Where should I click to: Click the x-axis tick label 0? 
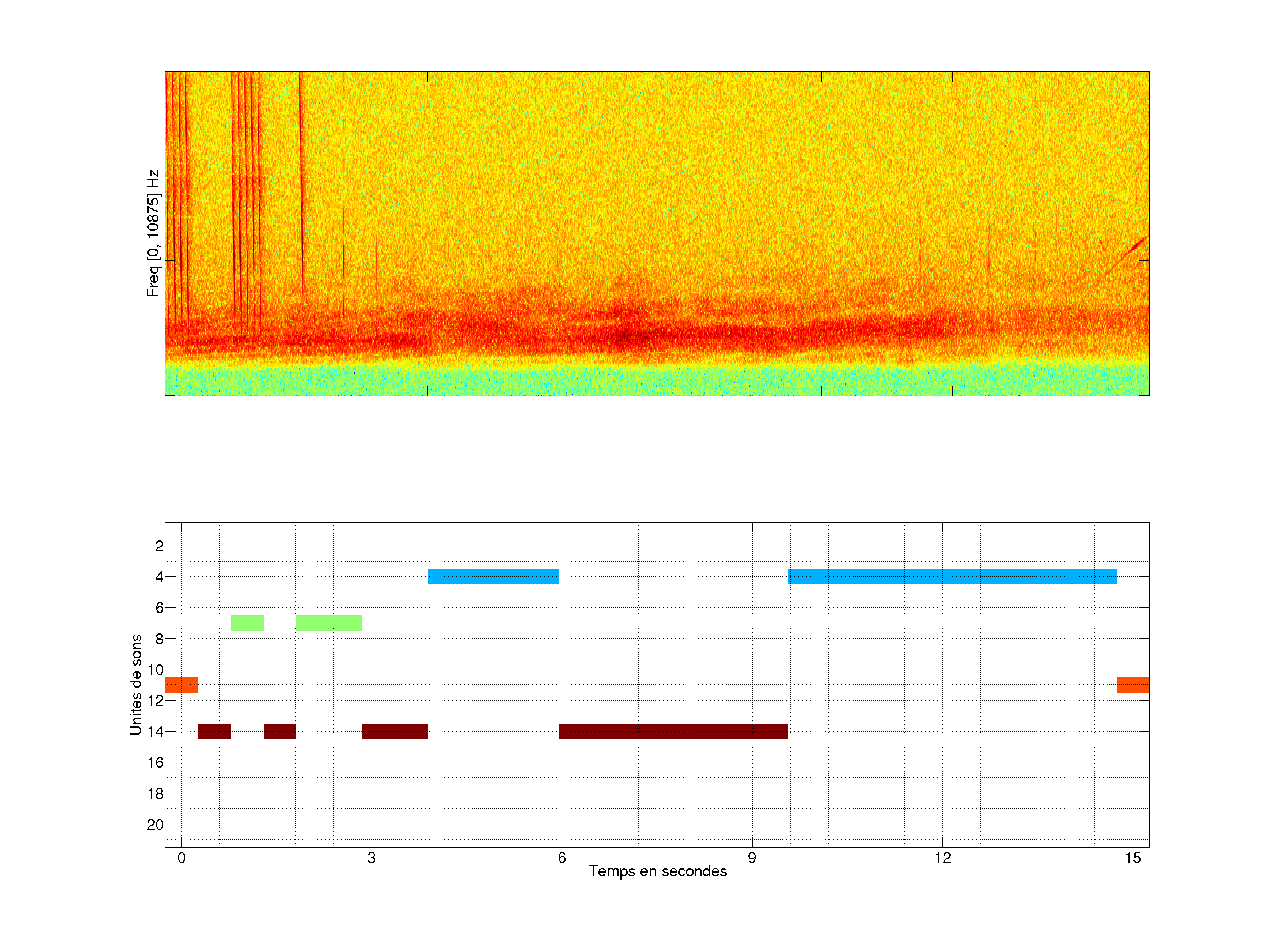click(x=181, y=858)
